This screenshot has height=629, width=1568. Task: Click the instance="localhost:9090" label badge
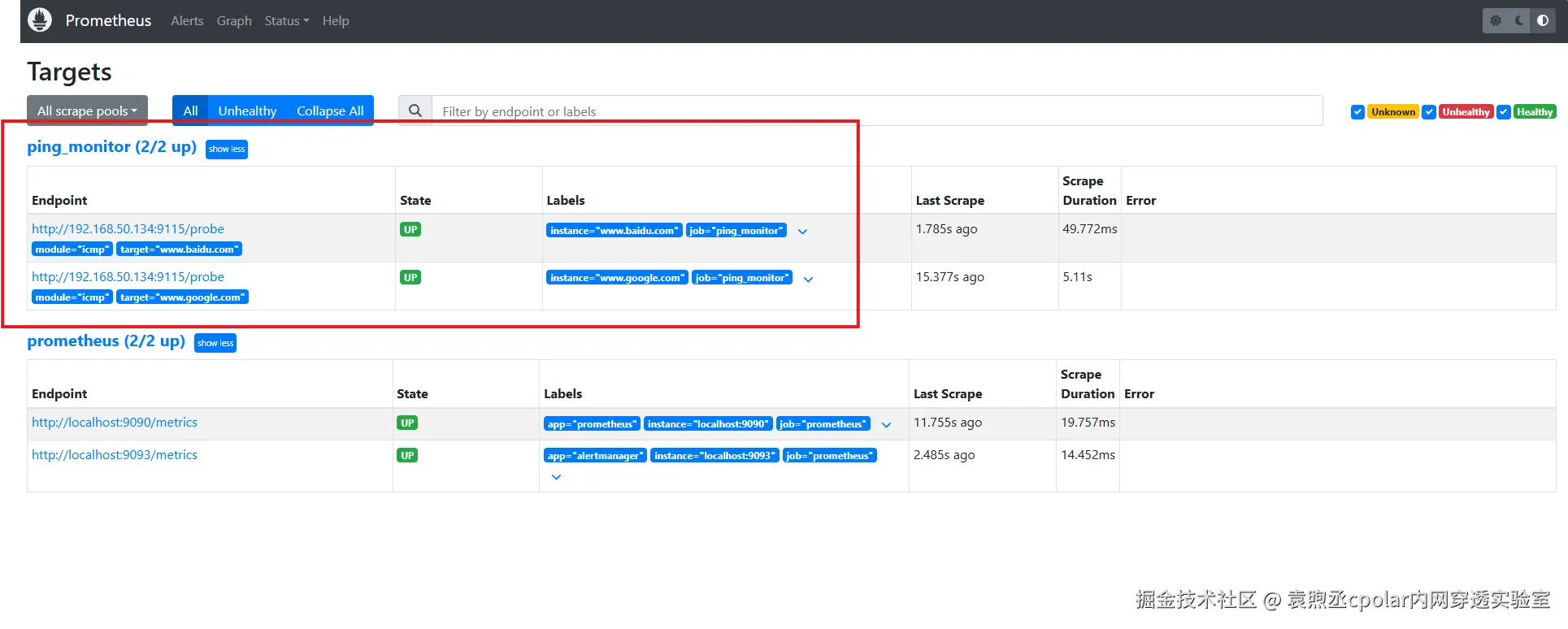point(708,424)
